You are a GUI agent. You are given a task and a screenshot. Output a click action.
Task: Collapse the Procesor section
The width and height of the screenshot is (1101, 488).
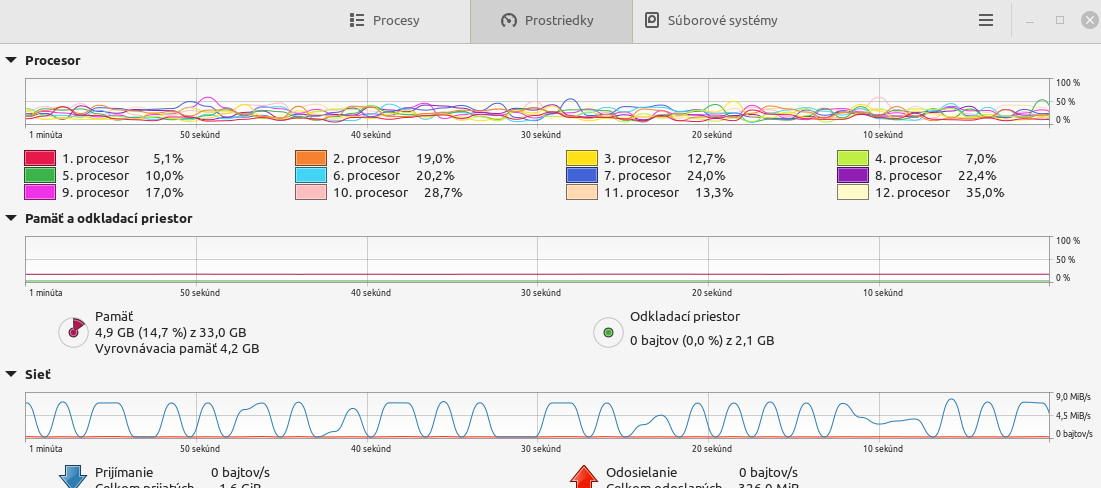[x=11, y=60]
